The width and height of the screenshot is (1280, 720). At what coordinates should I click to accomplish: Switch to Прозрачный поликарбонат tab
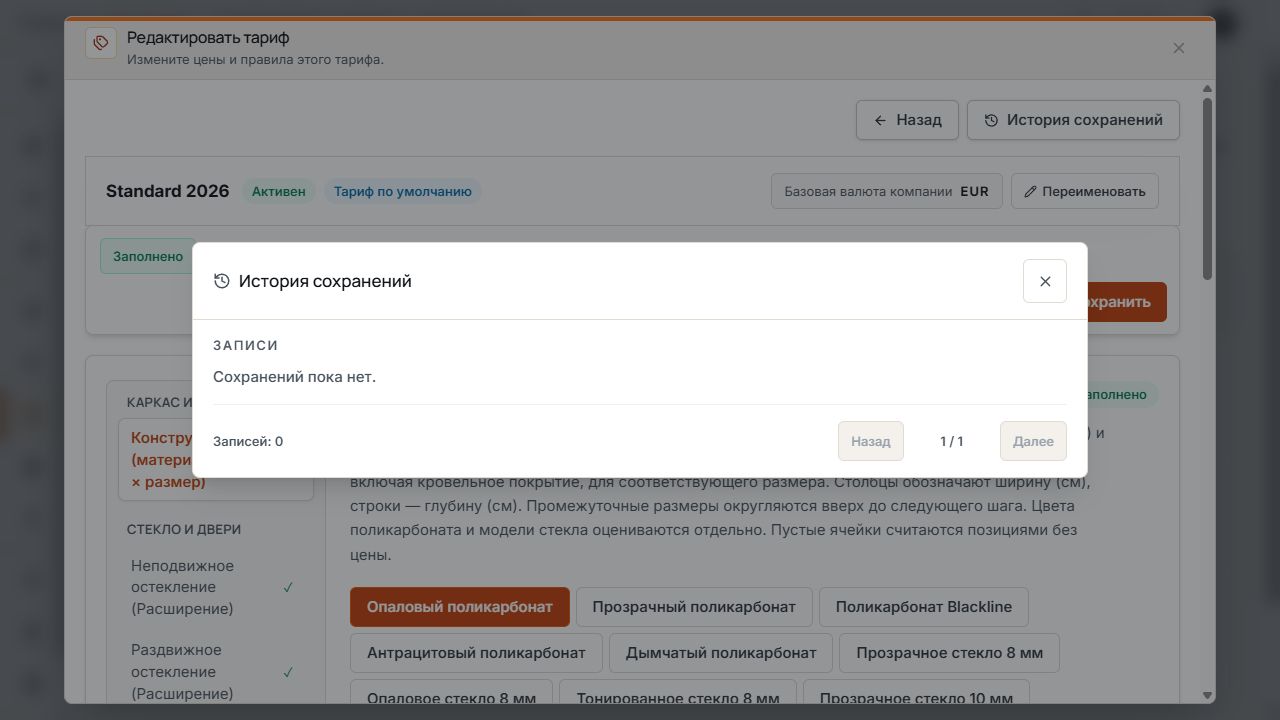[x=694, y=607]
